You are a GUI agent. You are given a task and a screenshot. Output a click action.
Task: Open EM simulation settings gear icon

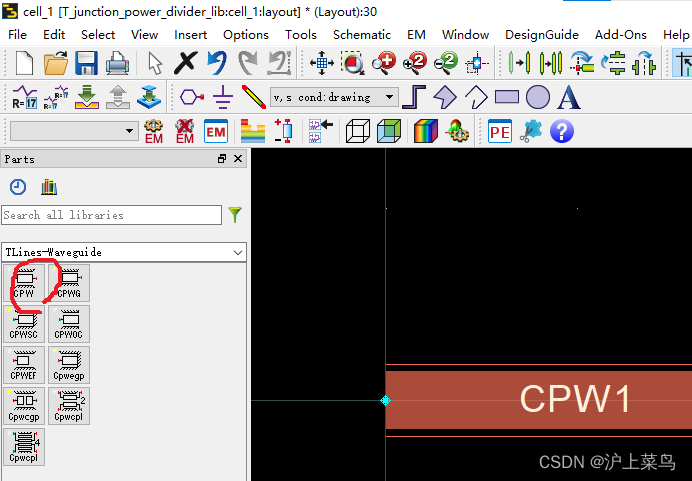[x=154, y=132]
